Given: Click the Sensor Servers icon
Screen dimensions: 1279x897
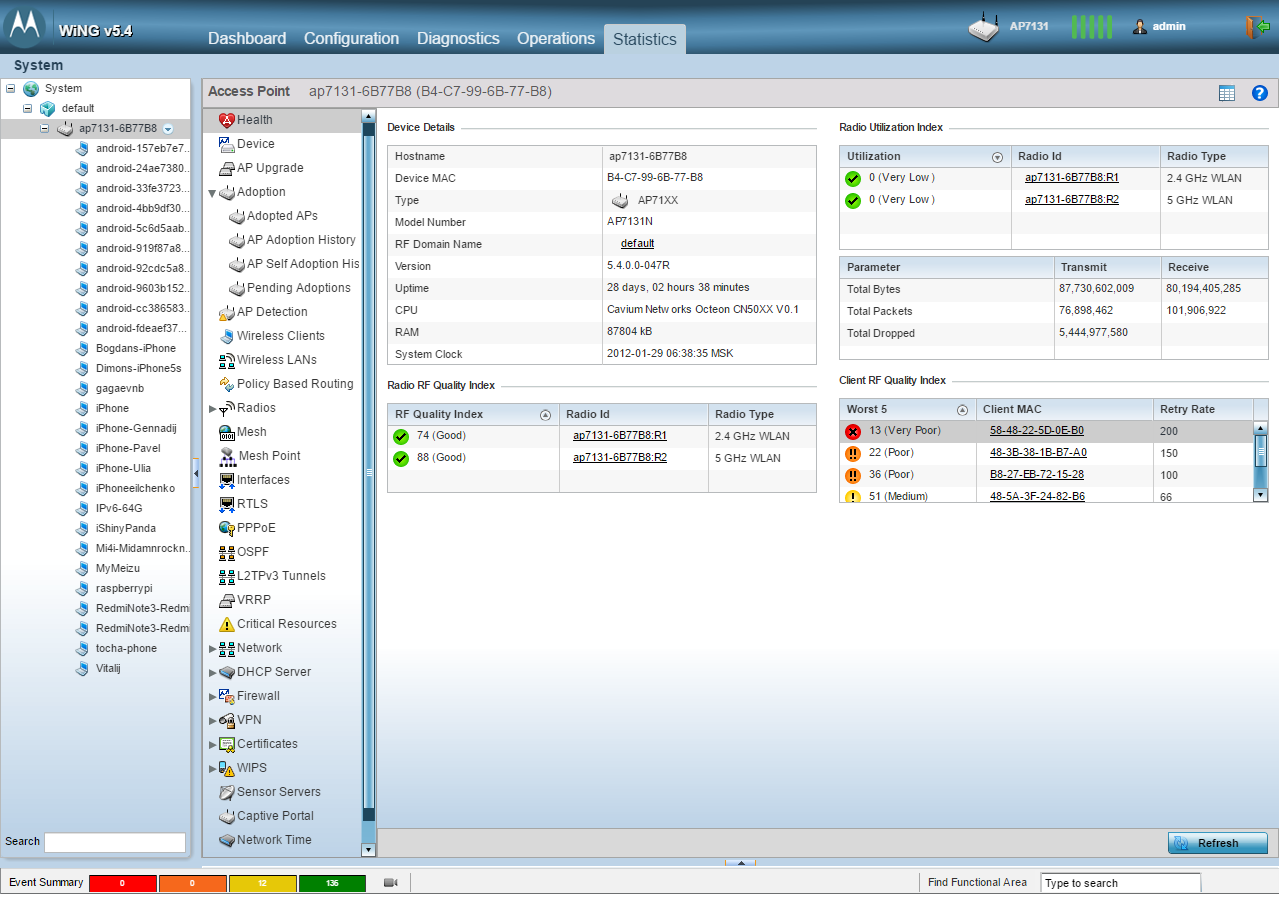Looking at the screenshot, I should [x=227, y=792].
